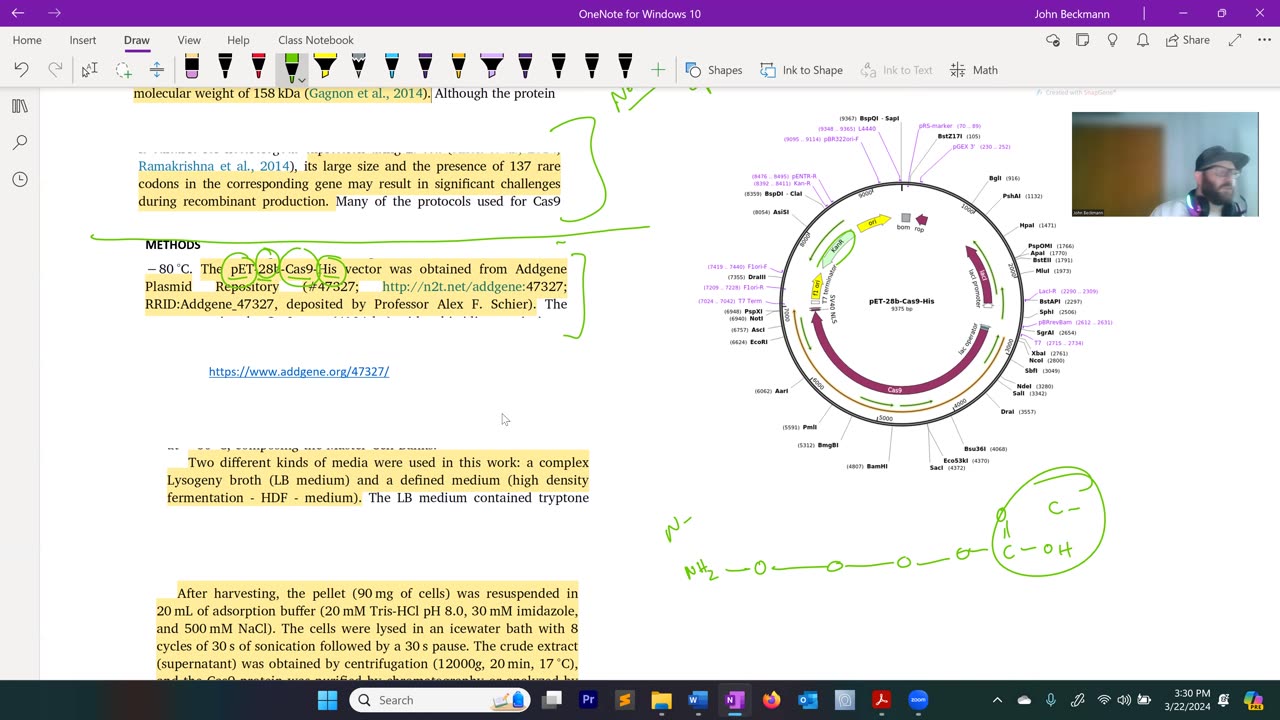
Task: Select the orange-yellow pen
Action: click(x=458, y=67)
